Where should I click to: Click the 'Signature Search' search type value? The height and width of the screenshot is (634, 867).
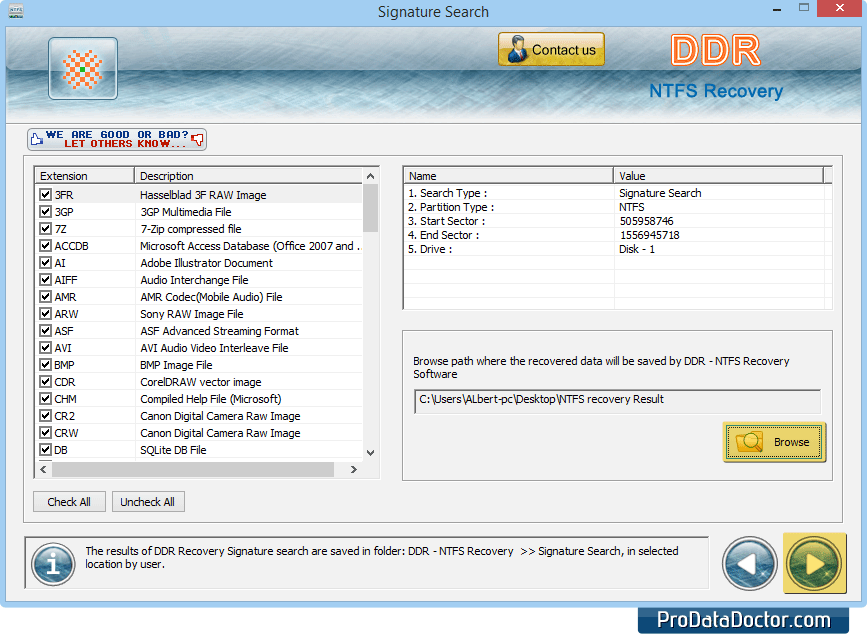tap(660, 193)
